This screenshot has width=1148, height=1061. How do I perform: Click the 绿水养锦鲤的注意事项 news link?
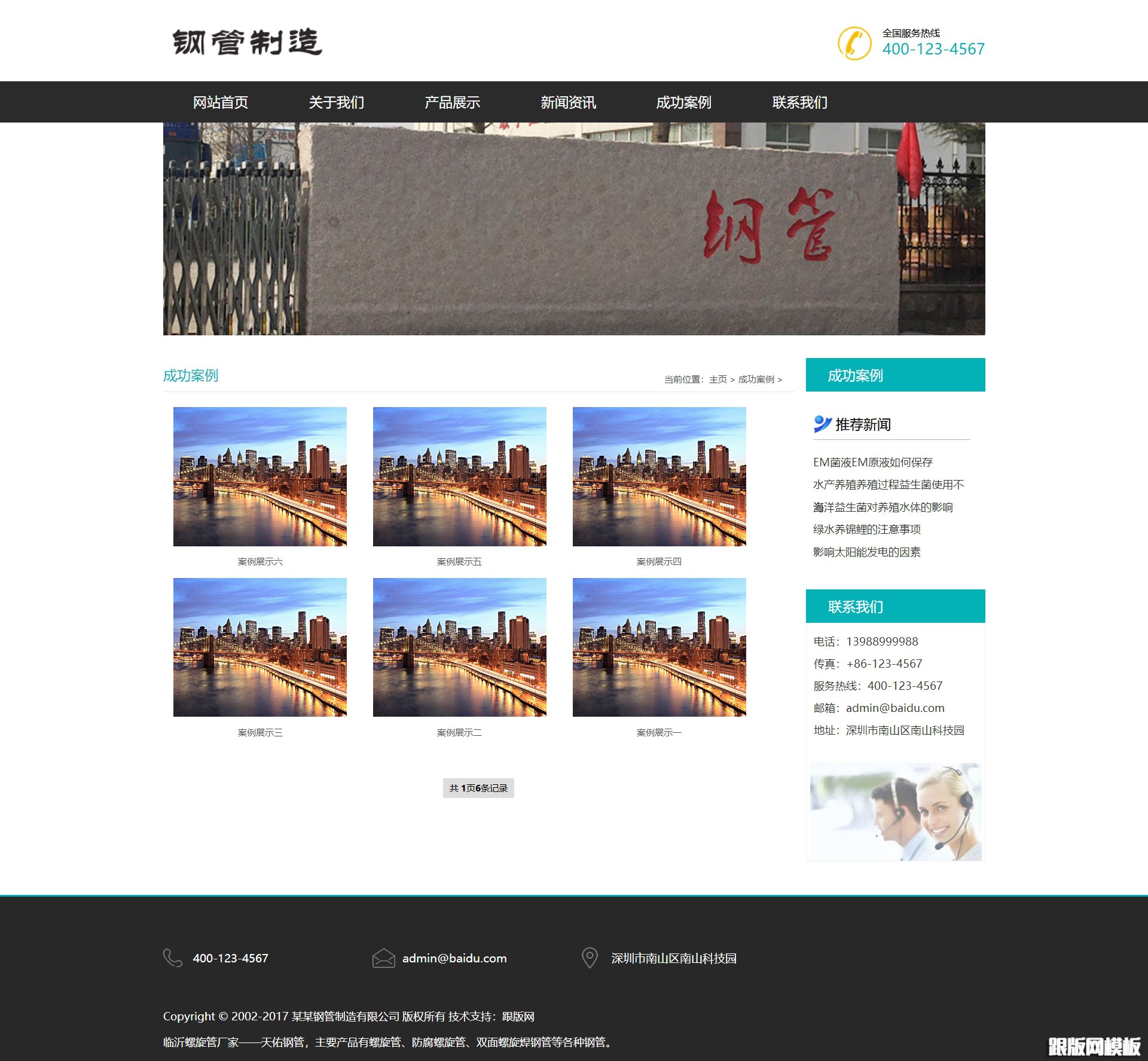pyautogui.click(x=867, y=530)
